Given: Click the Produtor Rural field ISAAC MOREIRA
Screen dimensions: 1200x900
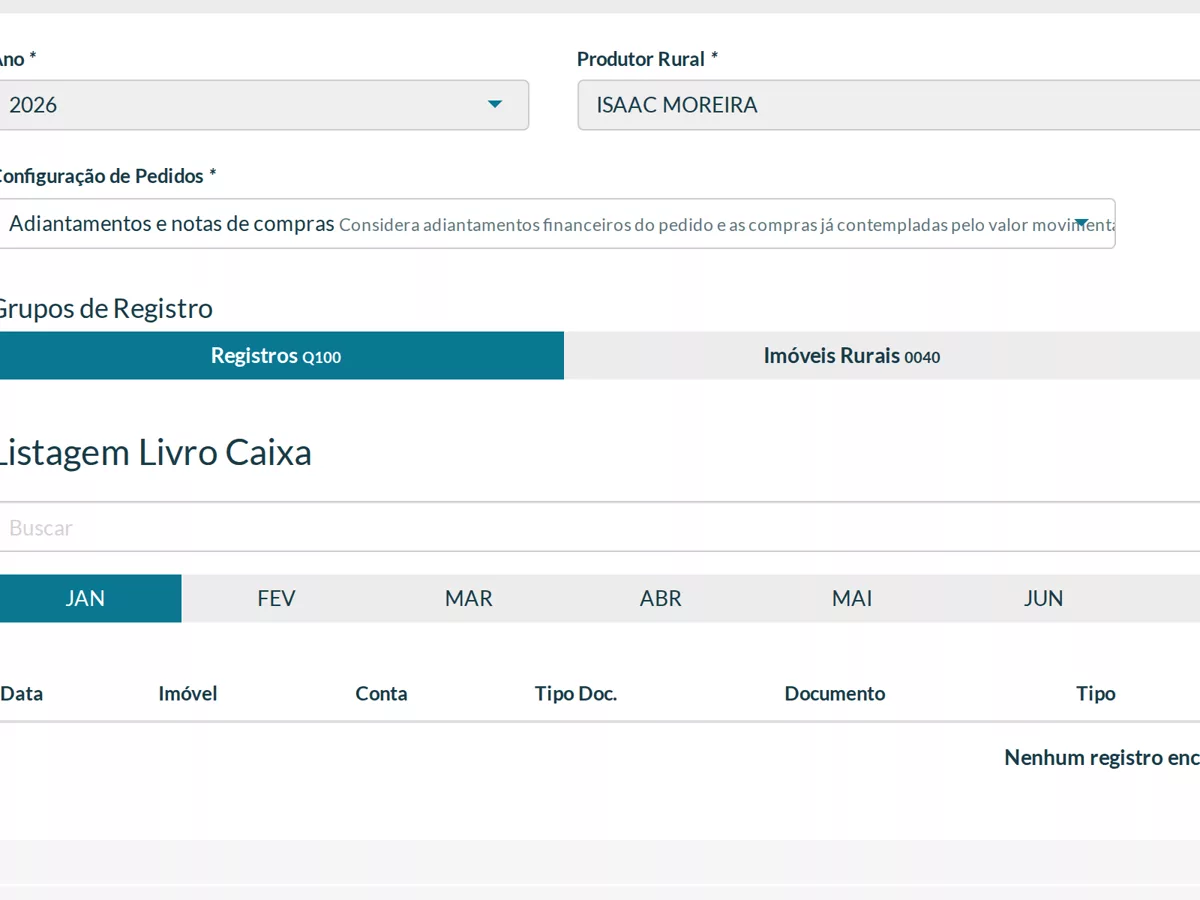Looking at the screenshot, I should pos(888,105).
